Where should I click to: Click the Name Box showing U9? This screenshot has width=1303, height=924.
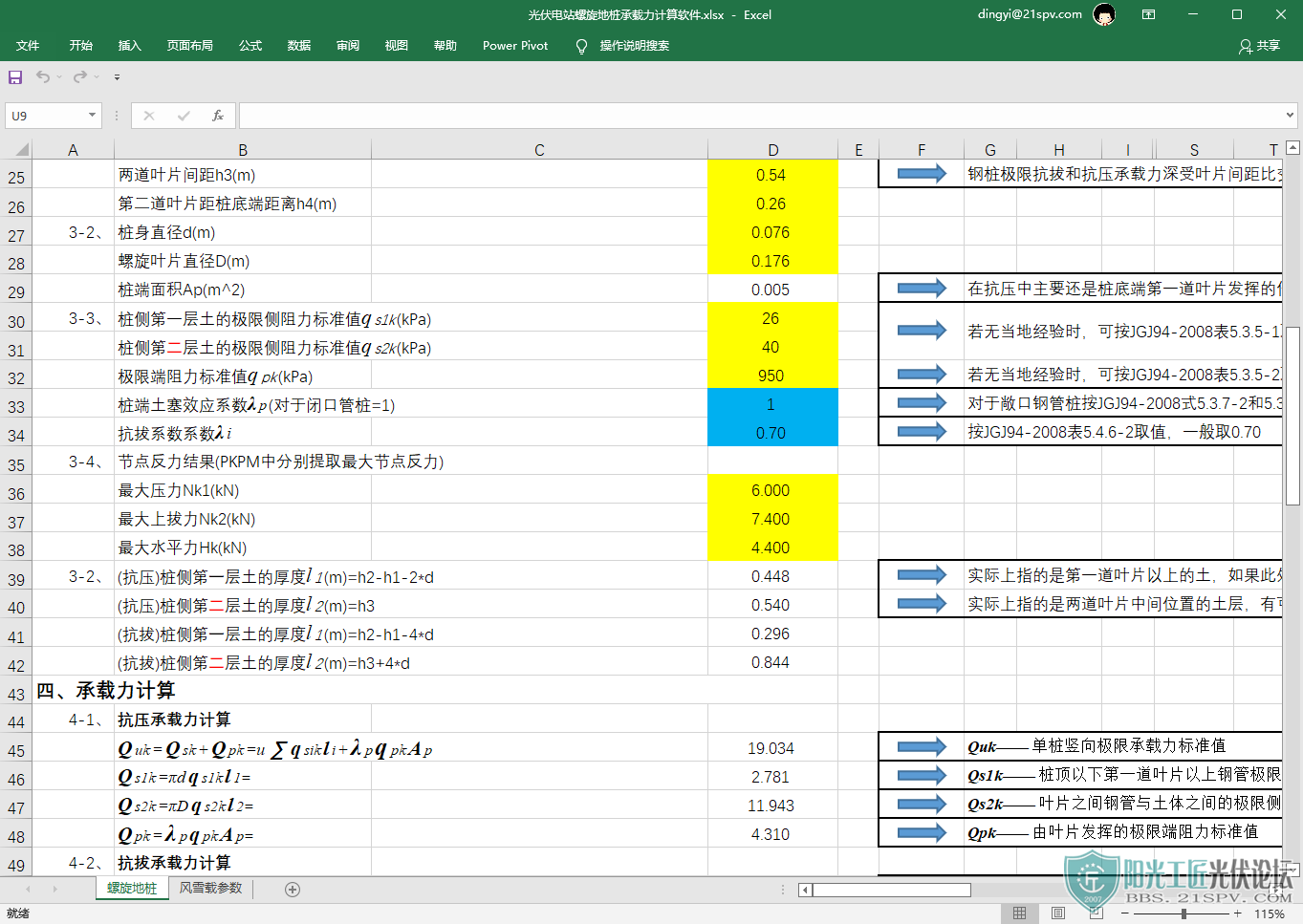(45, 116)
